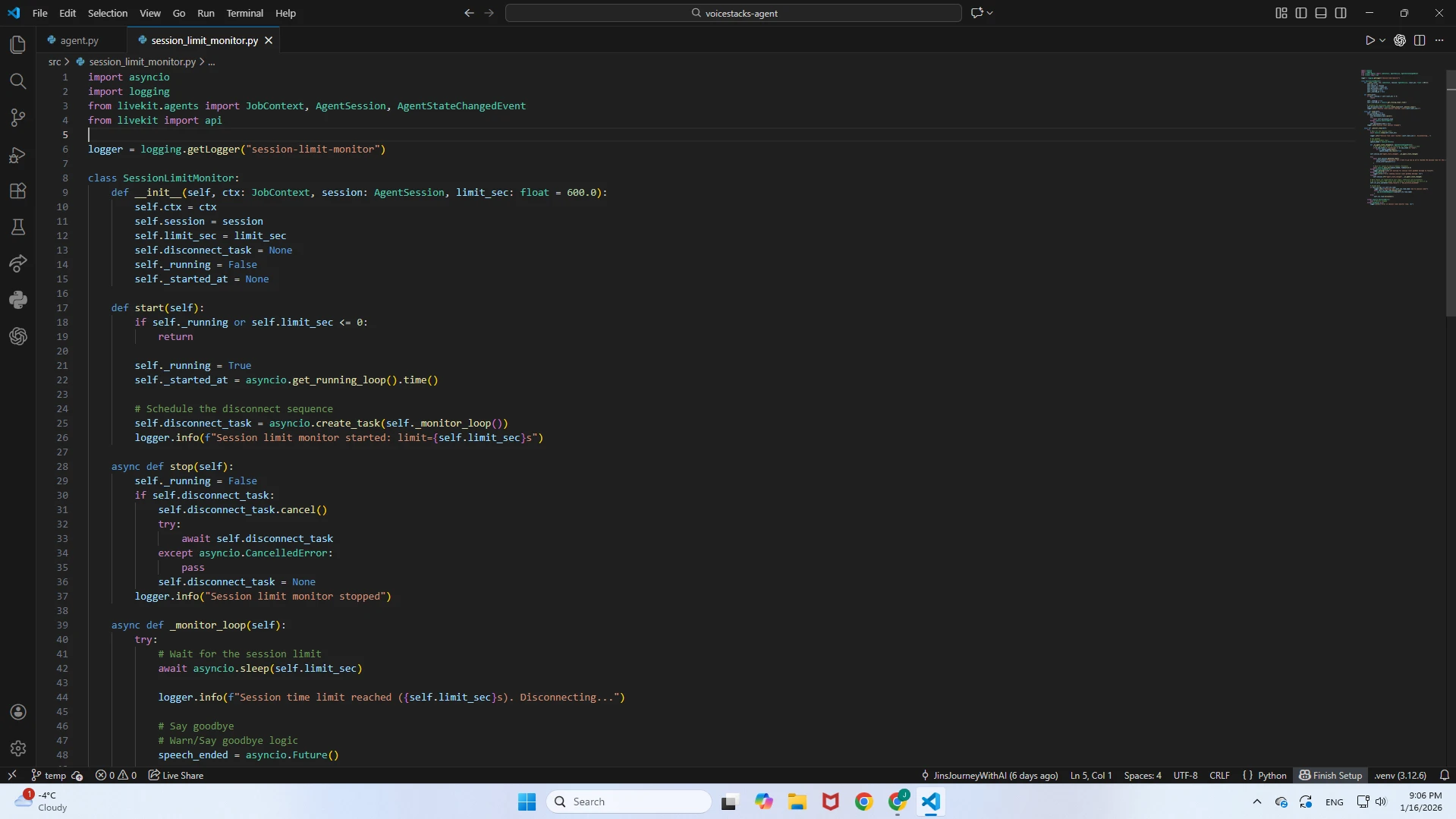This screenshot has width=1456, height=819.
Task: Open the remote window indicator in the status bar
Action: pyautogui.click(x=12, y=775)
